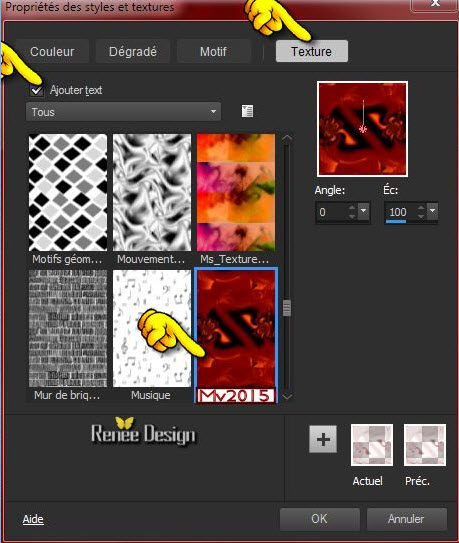459x543 pixels.
Task: Open the Angle value dropdown arrow
Action: (363, 211)
